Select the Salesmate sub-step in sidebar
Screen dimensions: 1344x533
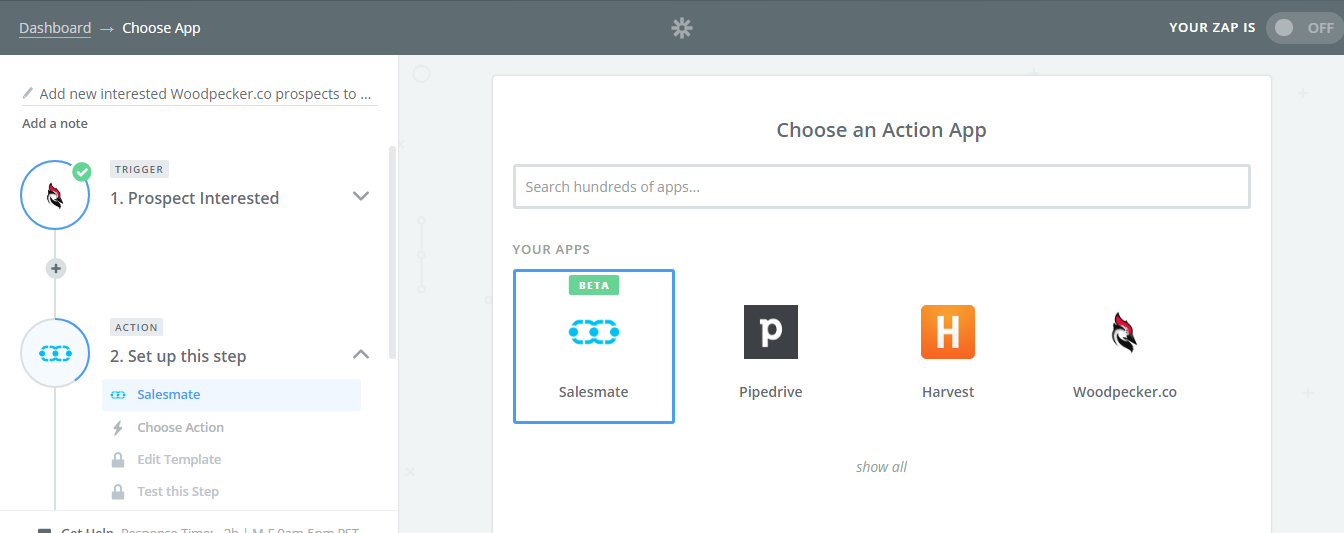(x=231, y=395)
